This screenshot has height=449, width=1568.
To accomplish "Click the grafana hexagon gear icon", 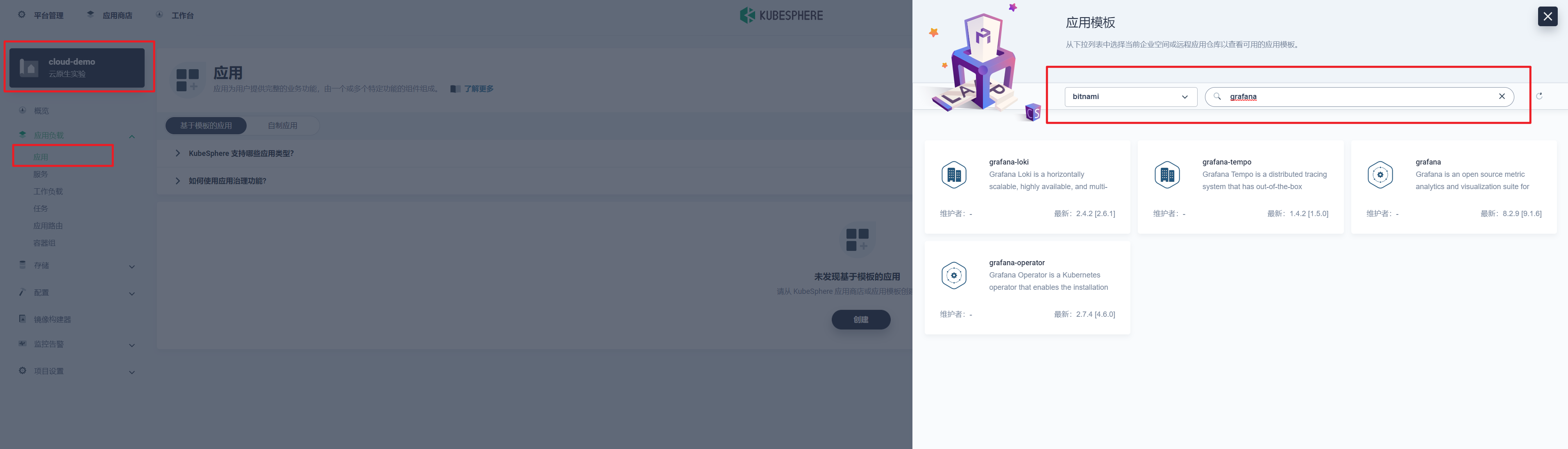I will click(x=1380, y=175).
